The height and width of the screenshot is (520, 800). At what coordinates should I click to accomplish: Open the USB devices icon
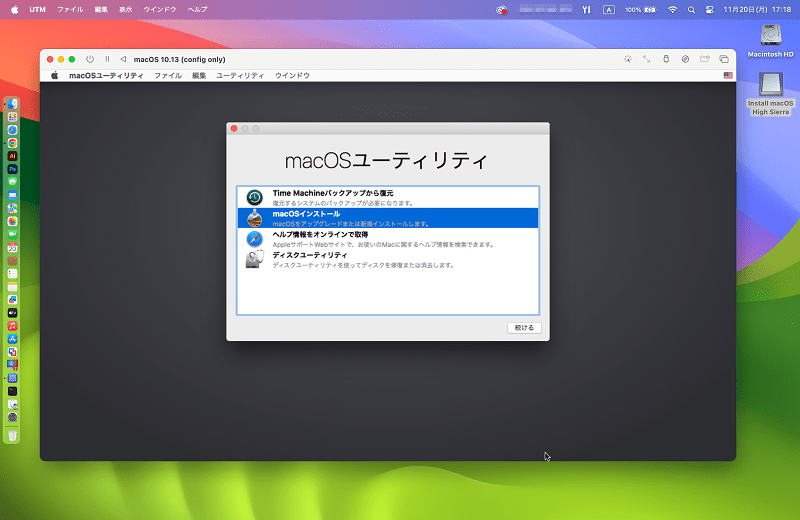pyautogui.click(x=666, y=59)
